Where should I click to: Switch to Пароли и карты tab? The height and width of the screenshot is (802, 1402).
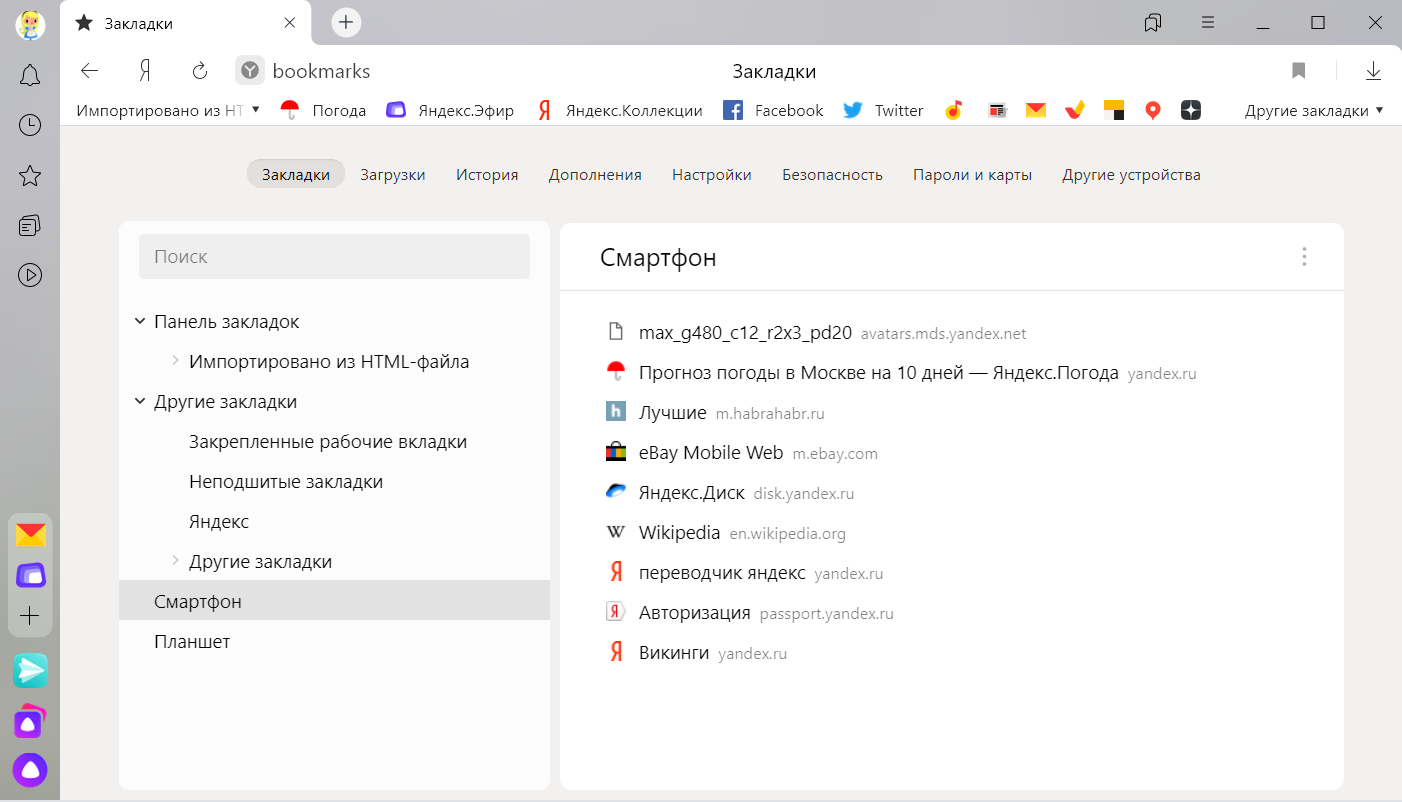972,174
